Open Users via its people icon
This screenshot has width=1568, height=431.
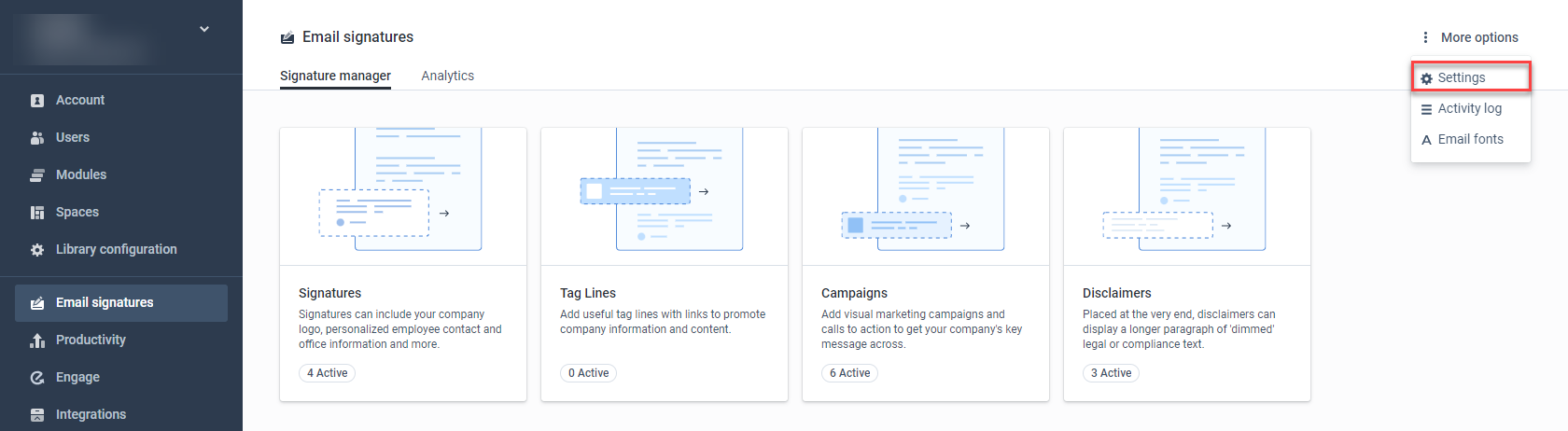37,138
